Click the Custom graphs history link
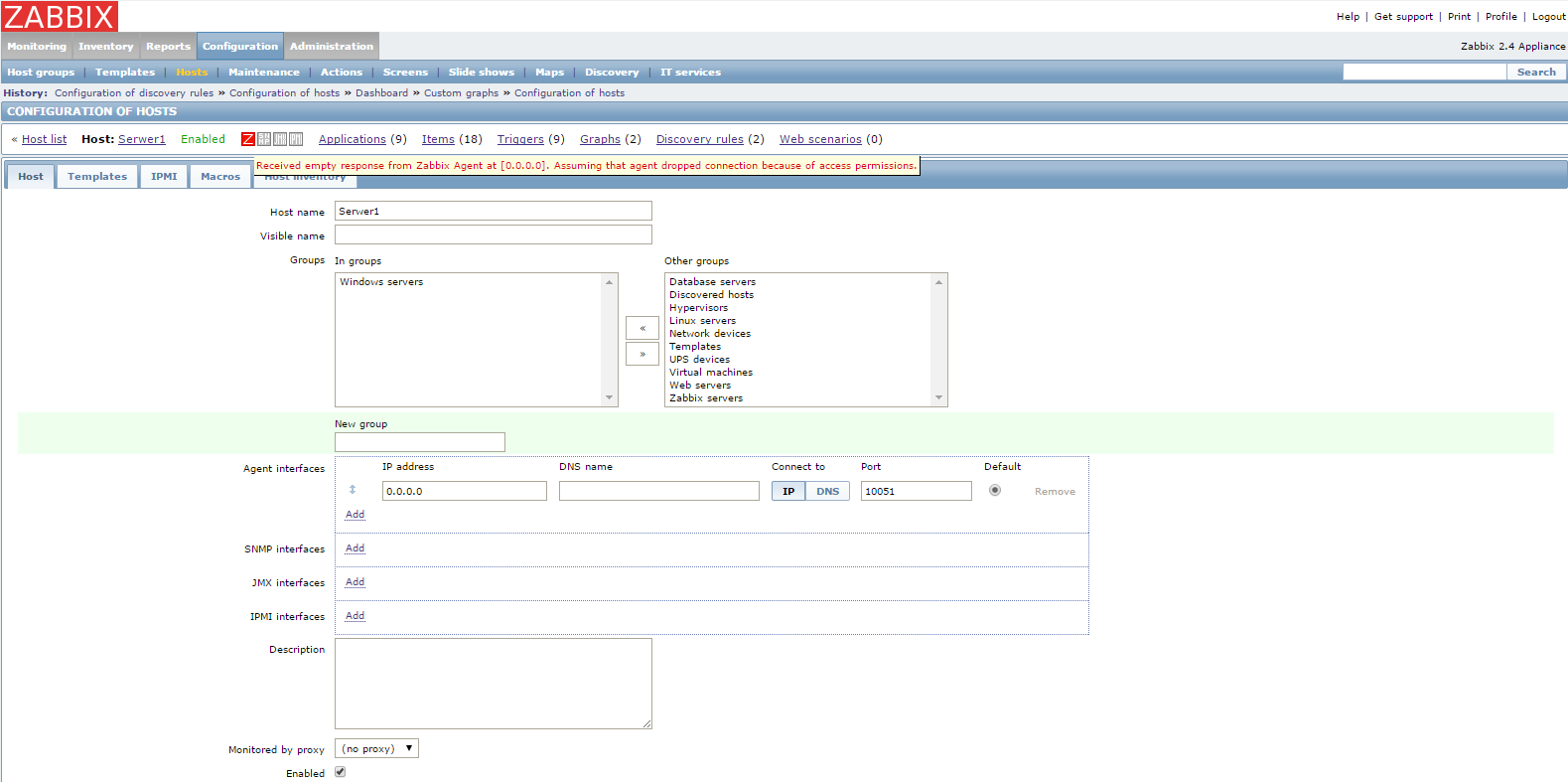 (x=461, y=93)
